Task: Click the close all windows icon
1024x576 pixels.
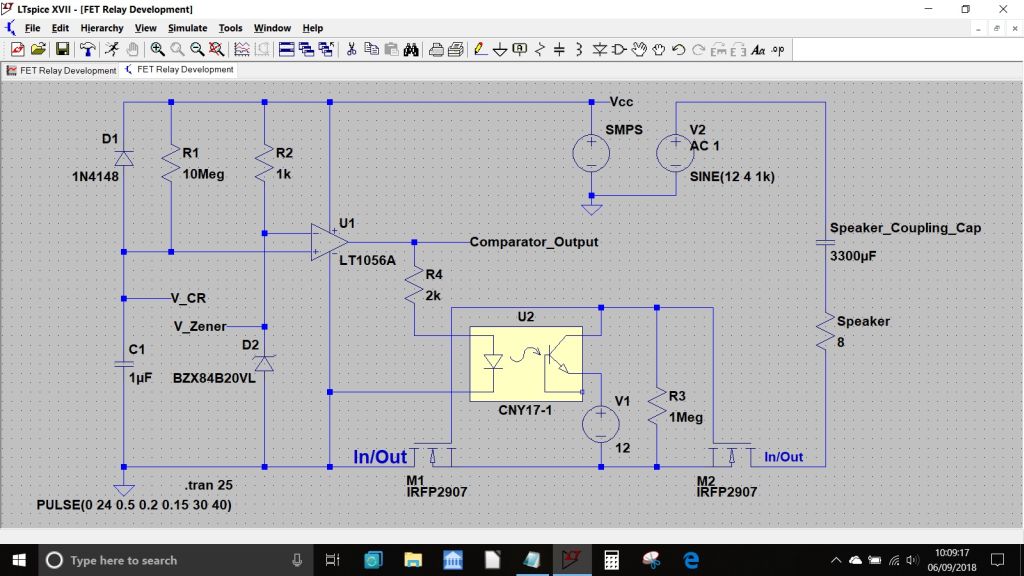Action: coord(326,50)
